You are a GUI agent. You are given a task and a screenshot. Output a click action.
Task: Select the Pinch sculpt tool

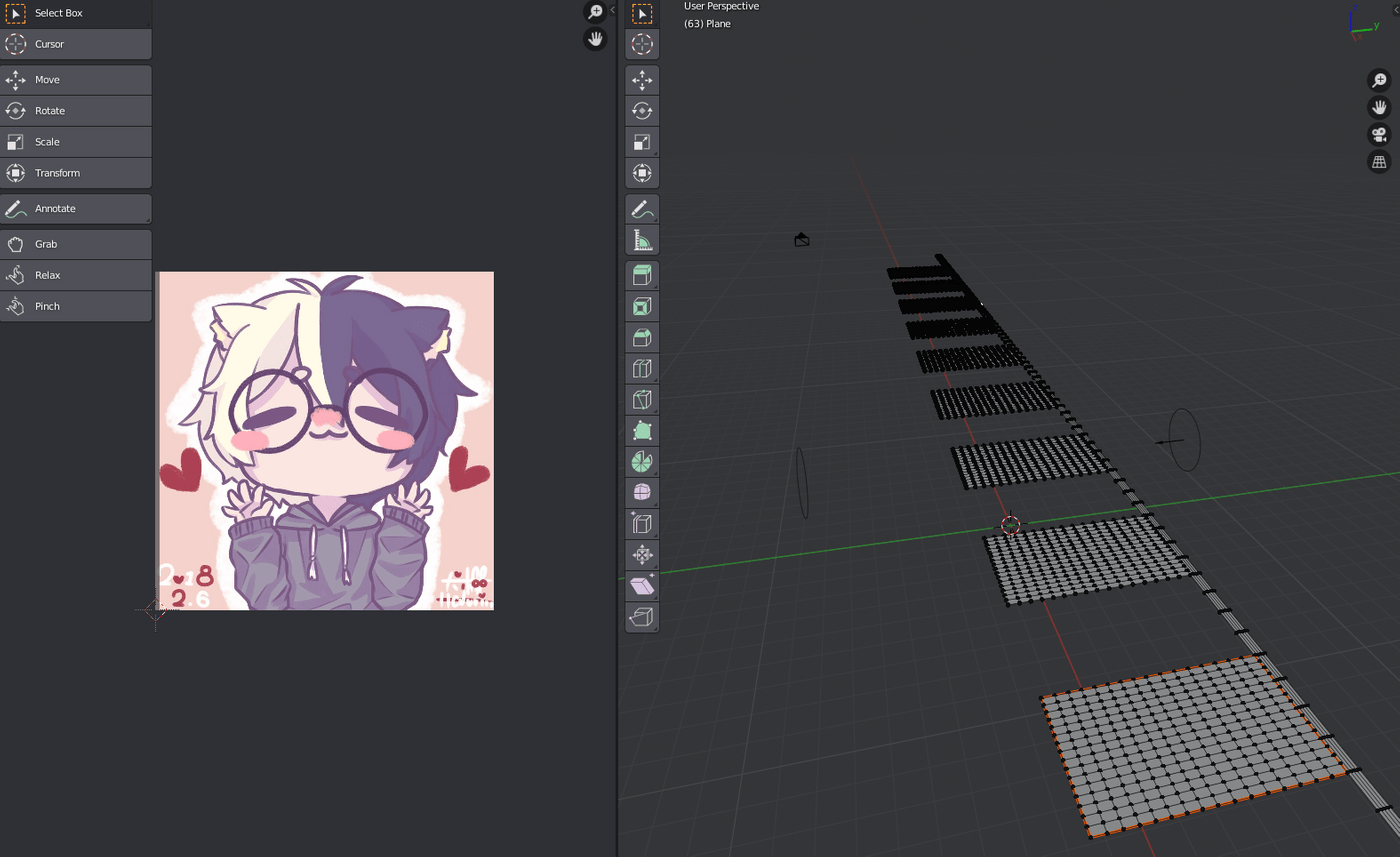point(76,306)
